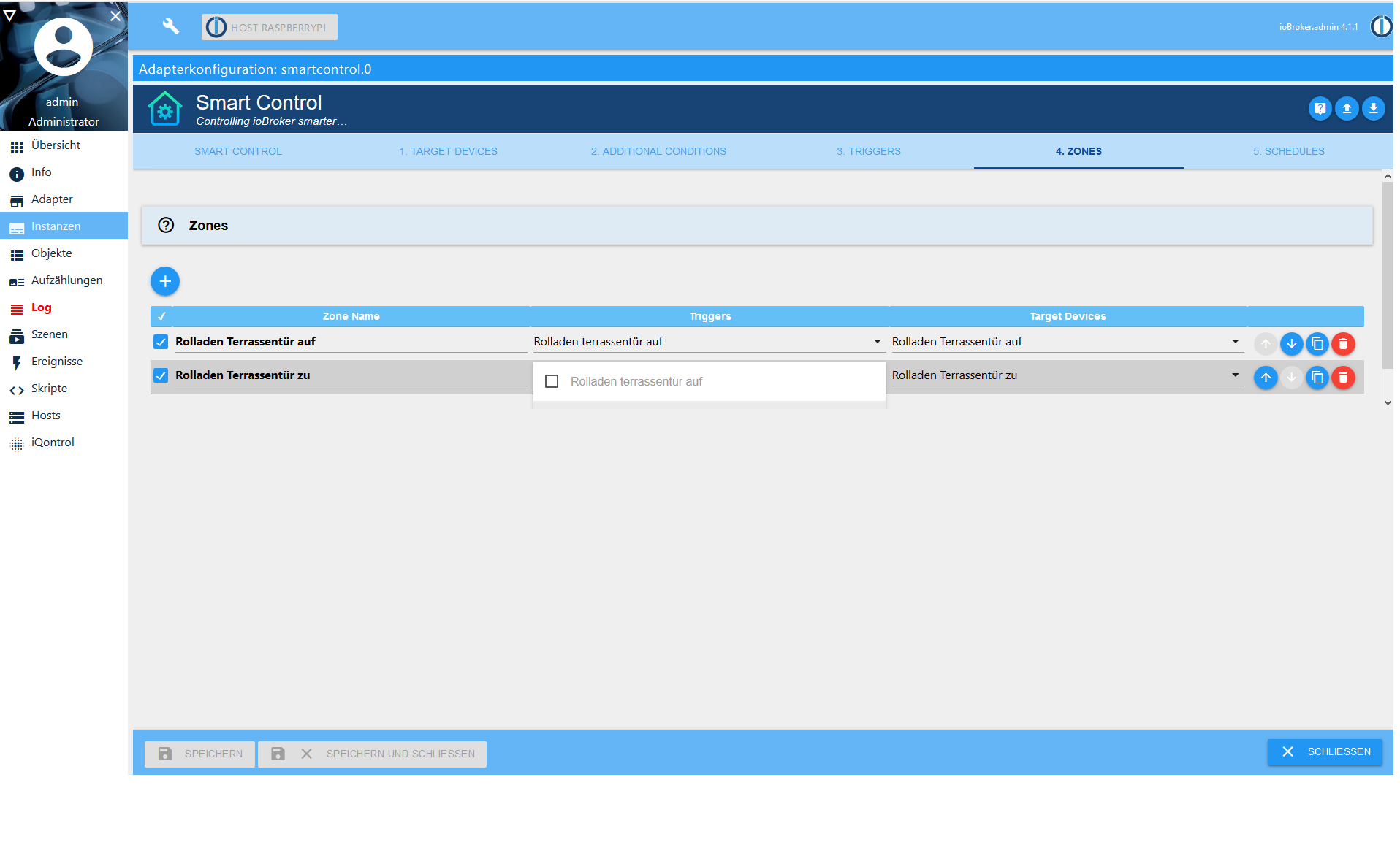The image size is (1400, 853).
Task: Delete the Rolladen Terrassentür zu row
Action: 1343,378
